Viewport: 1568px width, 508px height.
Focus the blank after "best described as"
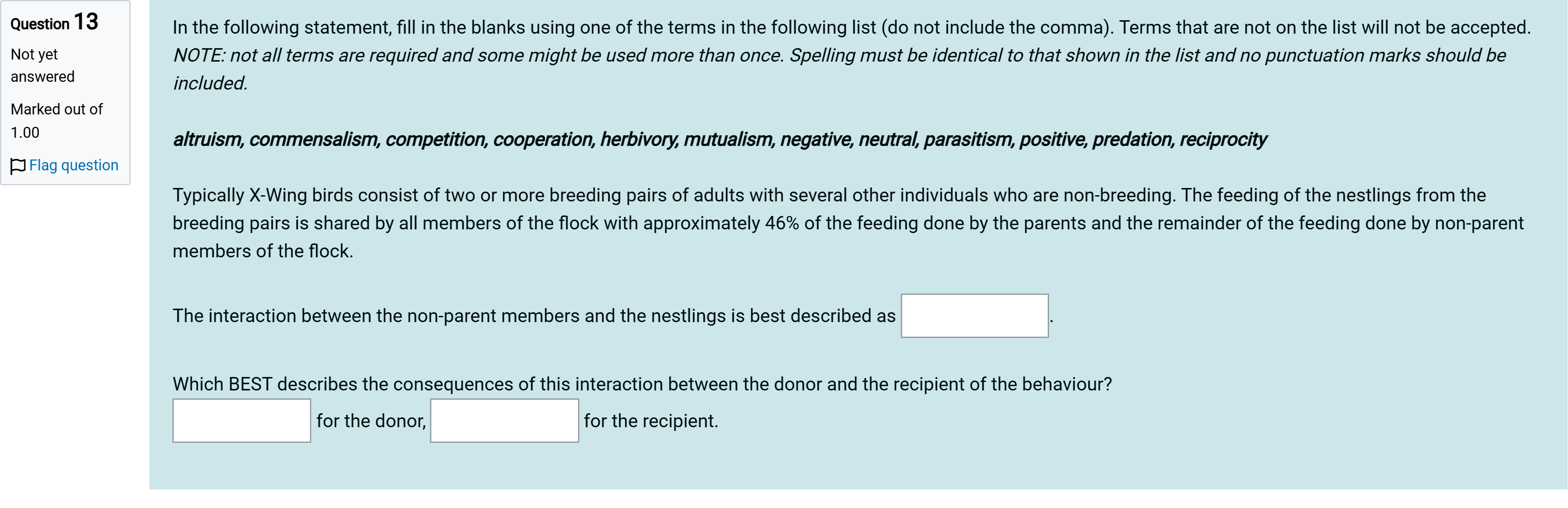(974, 316)
